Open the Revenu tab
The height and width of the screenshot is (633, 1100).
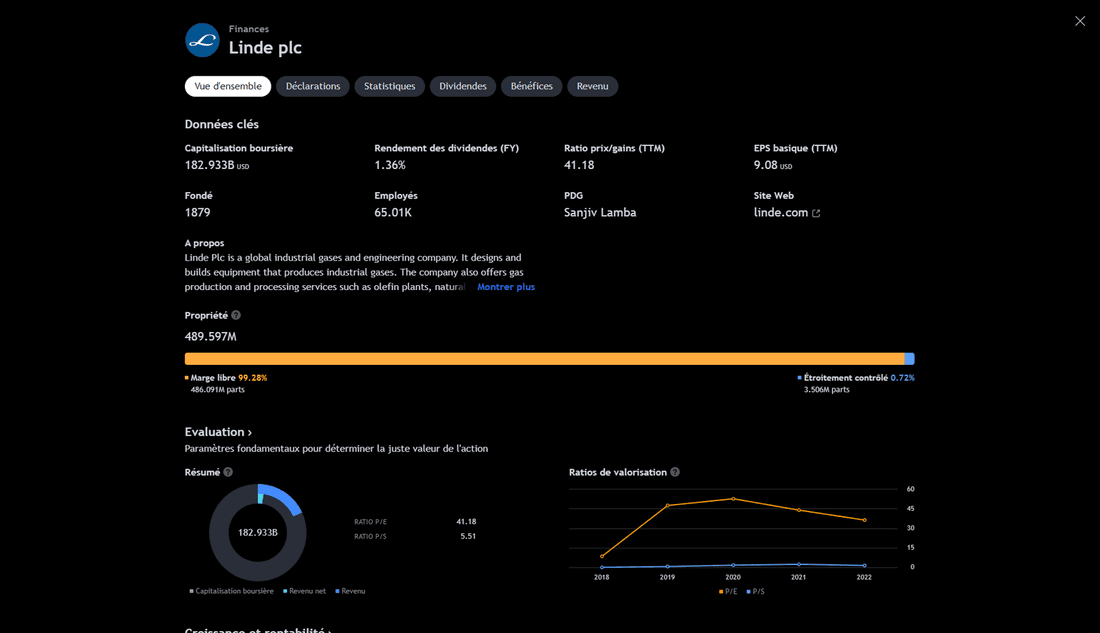[x=593, y=86]
